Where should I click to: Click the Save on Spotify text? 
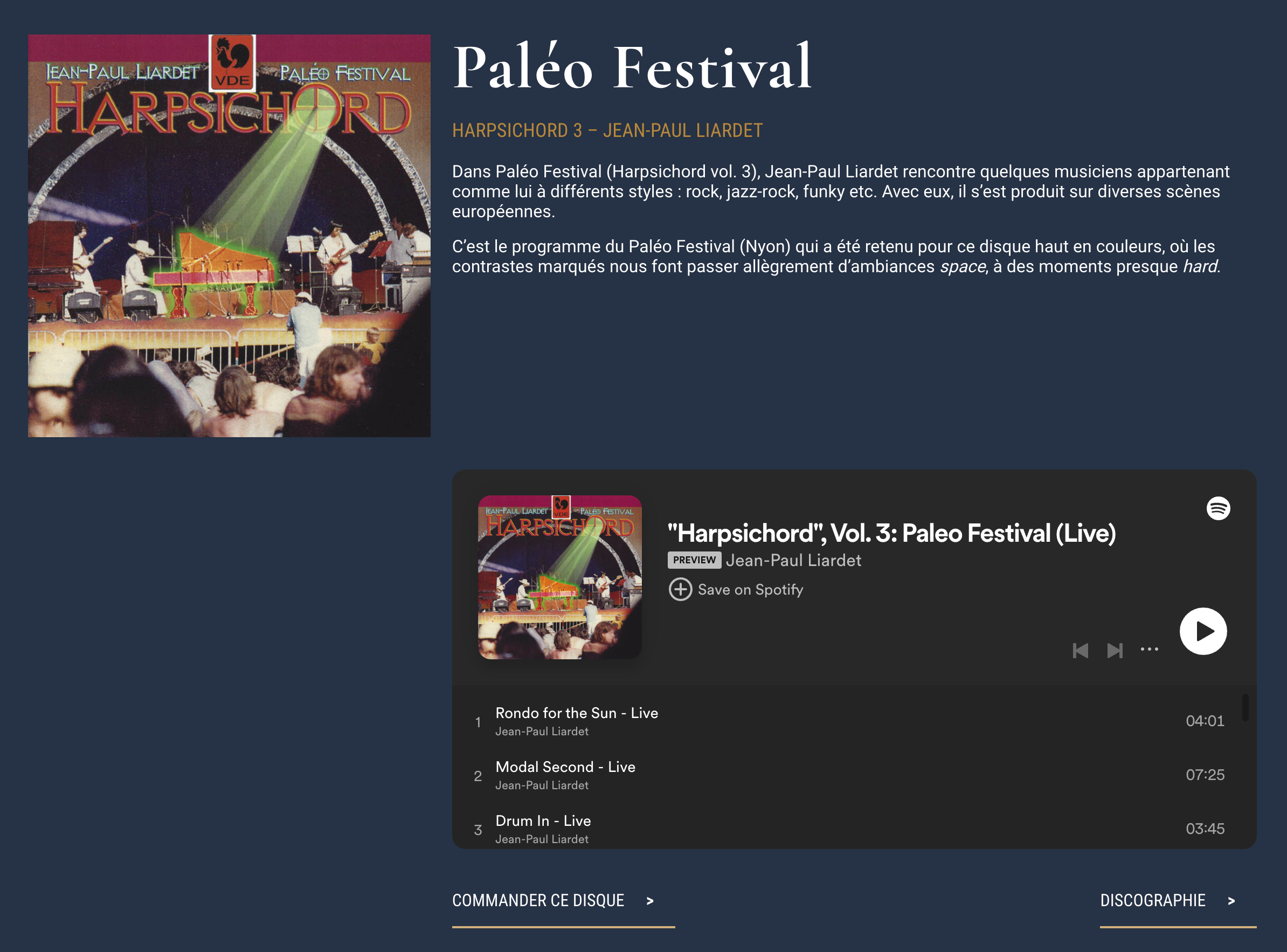(x=750, y=590)
